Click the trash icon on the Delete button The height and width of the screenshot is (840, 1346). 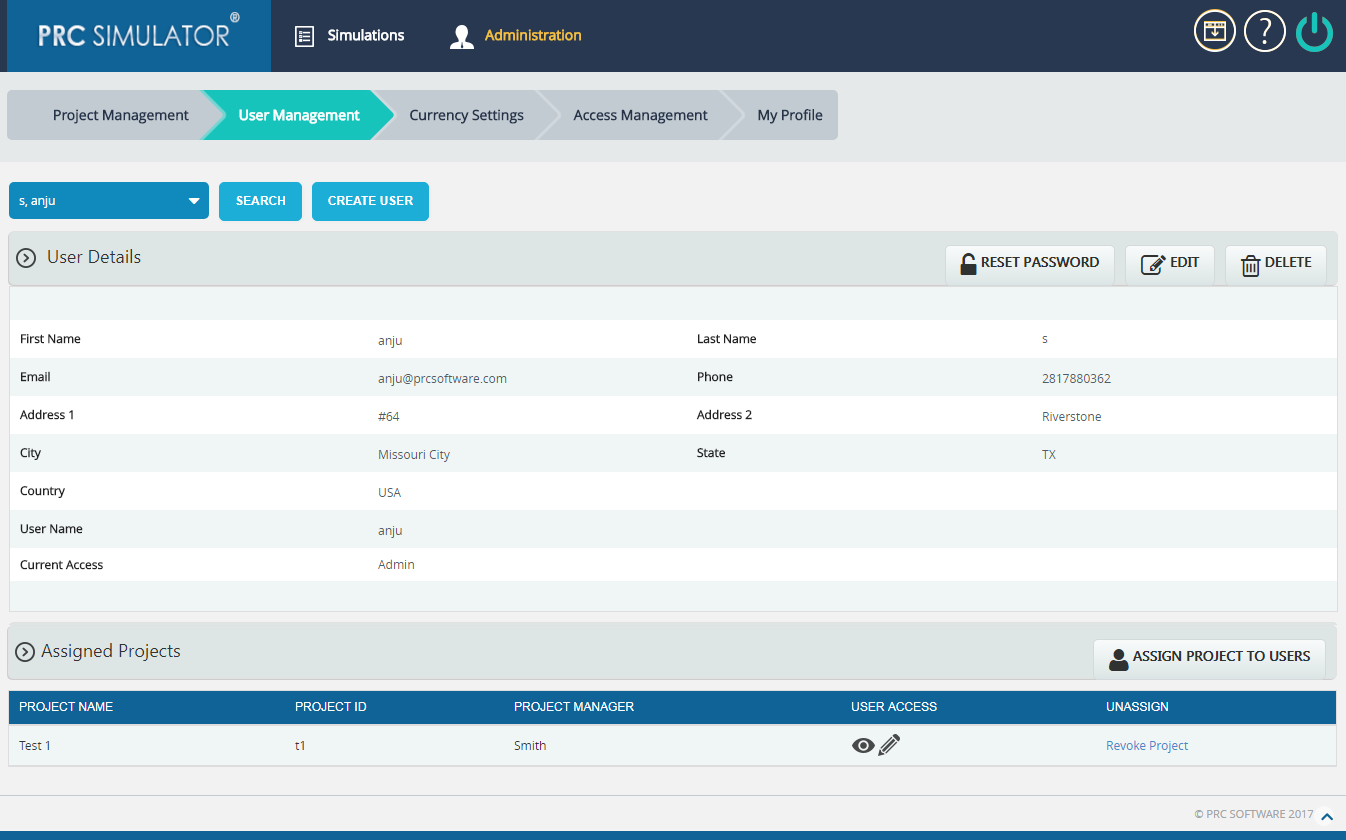pyautogui.click(x=1249, y=262)
